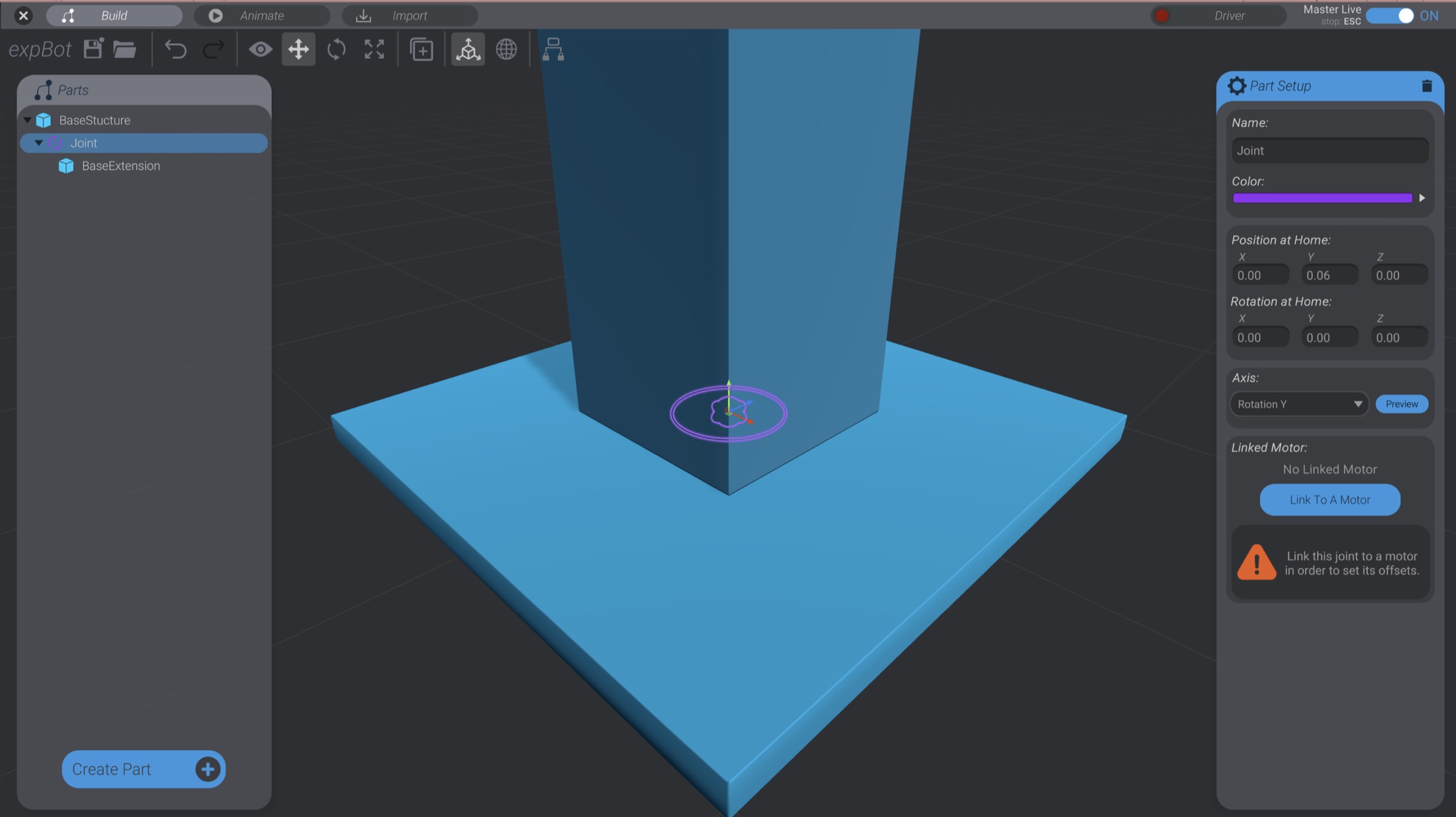Viewport: 1456px width, 817px height.
Task: Open the hierarchy structure icon in toolbar
Action: click(x=553, y=49)
